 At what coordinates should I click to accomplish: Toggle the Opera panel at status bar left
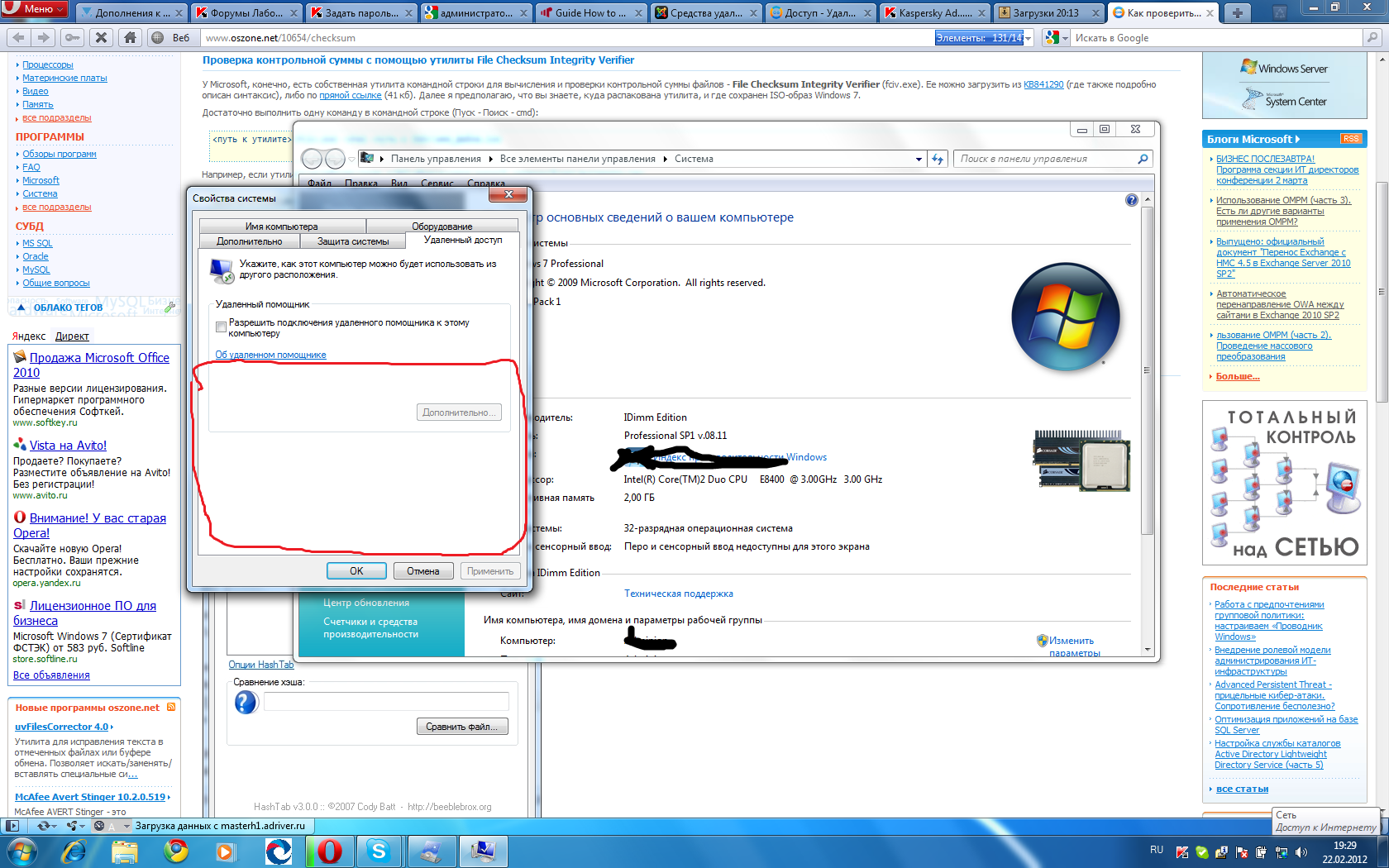tap(12, 825)
